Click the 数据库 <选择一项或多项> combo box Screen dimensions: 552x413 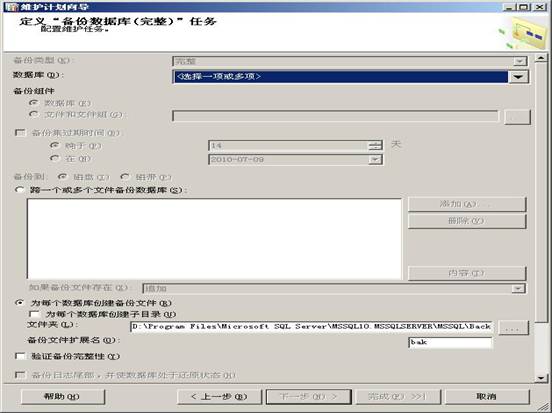(351, 77)
